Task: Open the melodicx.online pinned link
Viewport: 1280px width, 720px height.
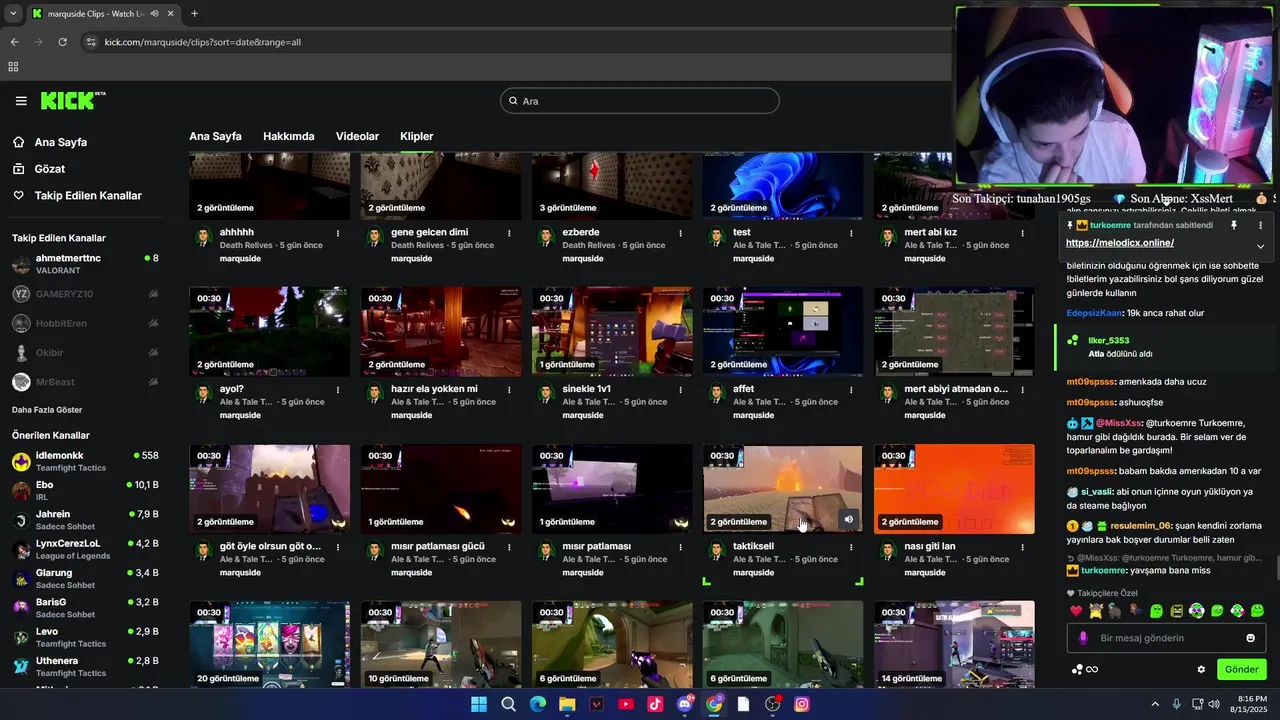Action: [1120, 243]
